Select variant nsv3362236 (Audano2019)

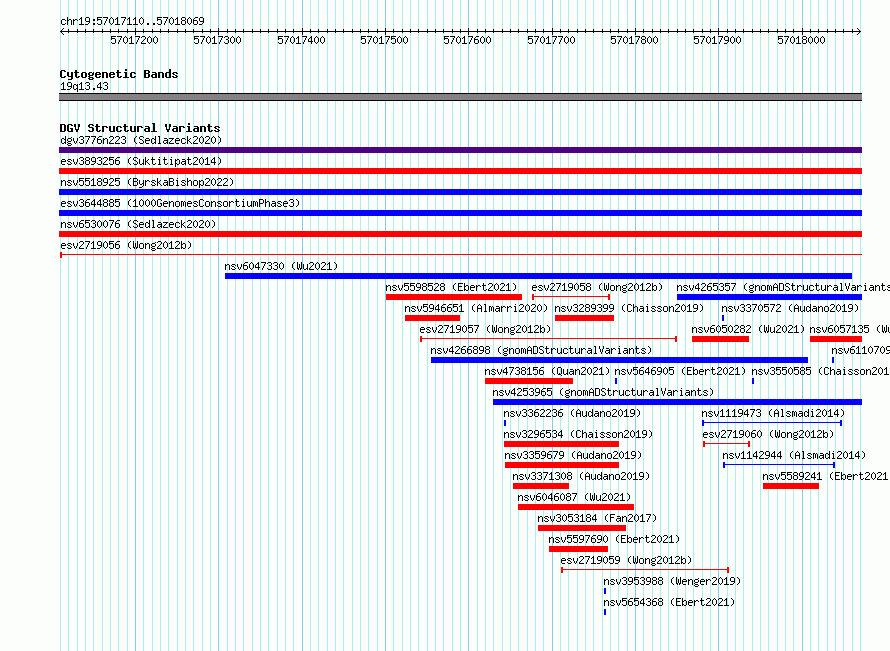click(x=572, y=413)
